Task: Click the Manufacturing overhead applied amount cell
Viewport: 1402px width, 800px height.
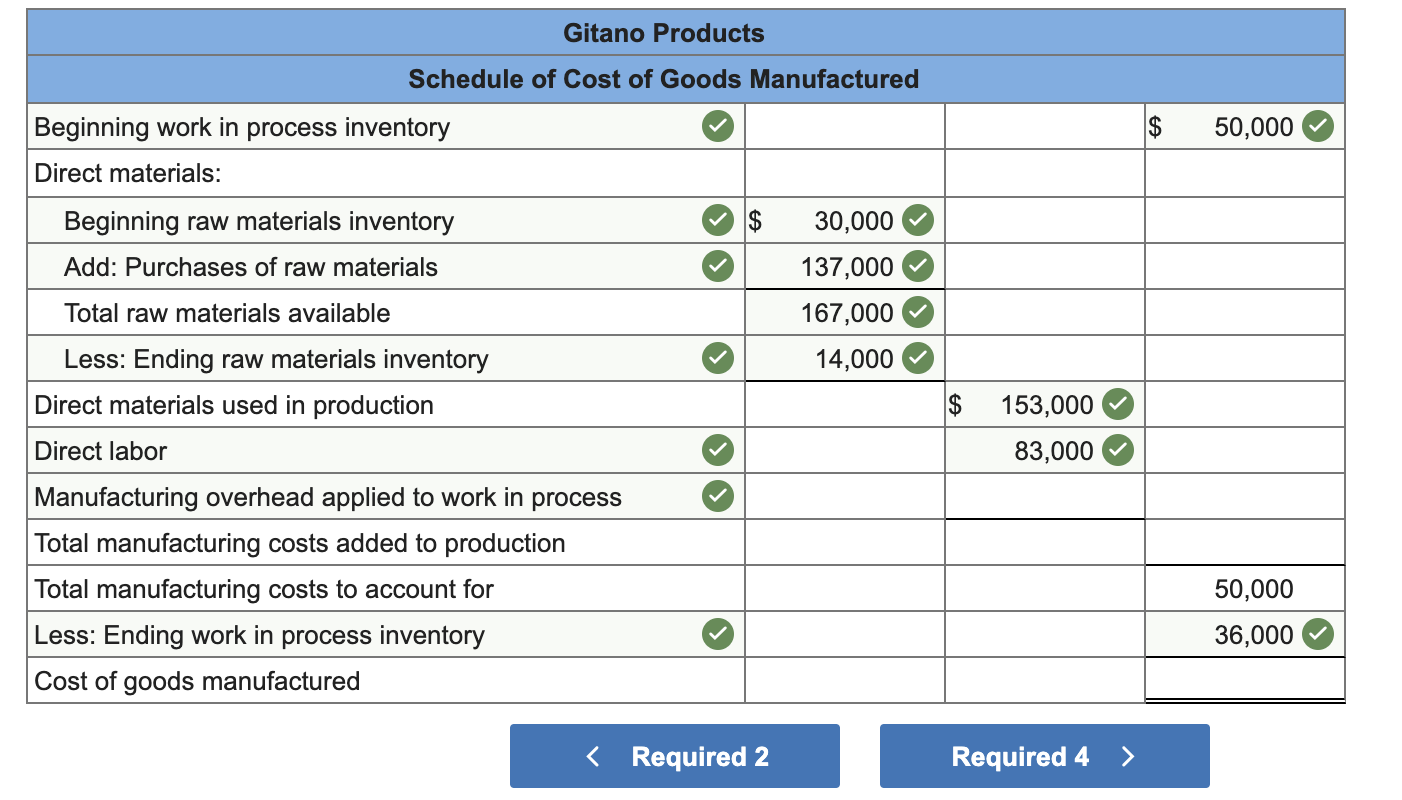Action: pyautogui.click(x=1043, y=496)
